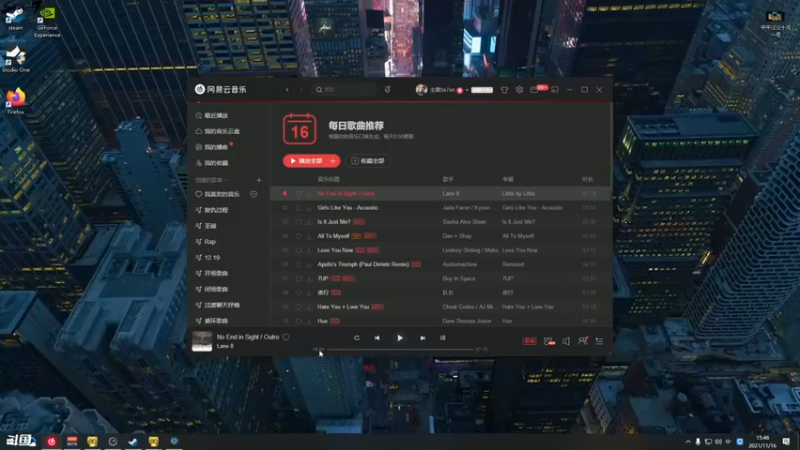Like the song All To Myself
Viewport: 800px width, 450px height.
click(x=298, y=236)
